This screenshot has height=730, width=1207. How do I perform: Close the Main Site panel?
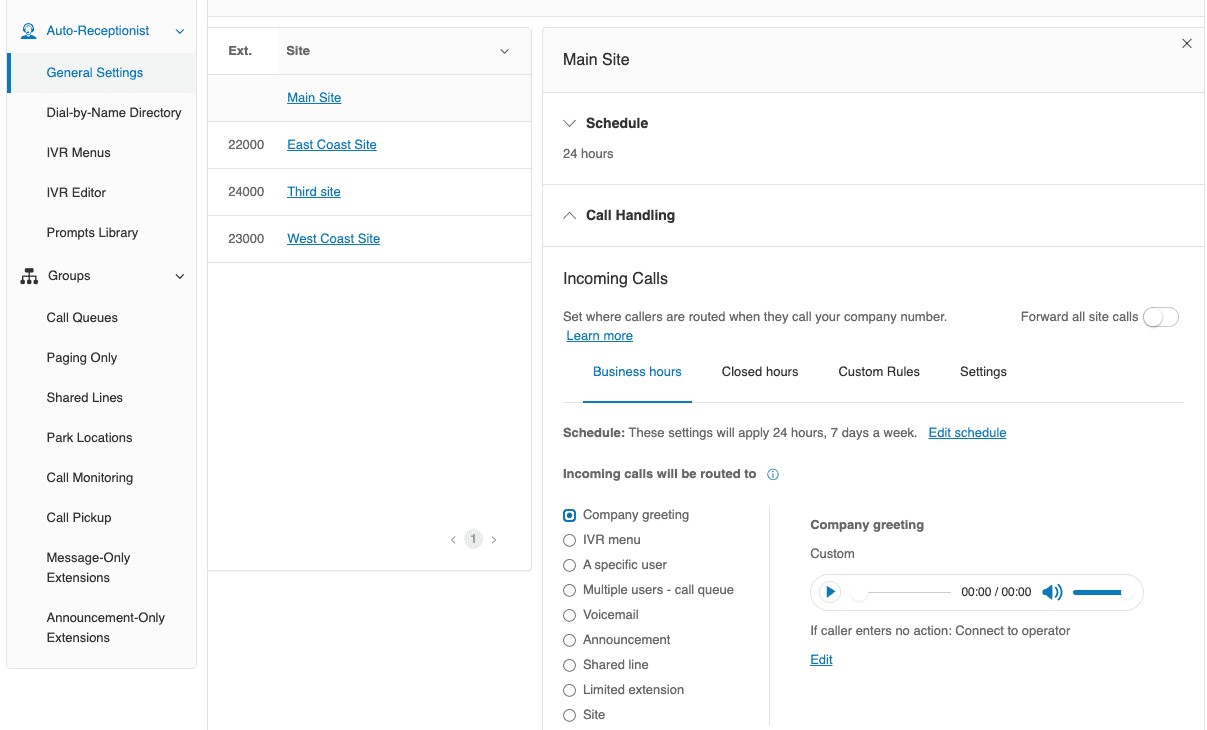point(1186,44)
